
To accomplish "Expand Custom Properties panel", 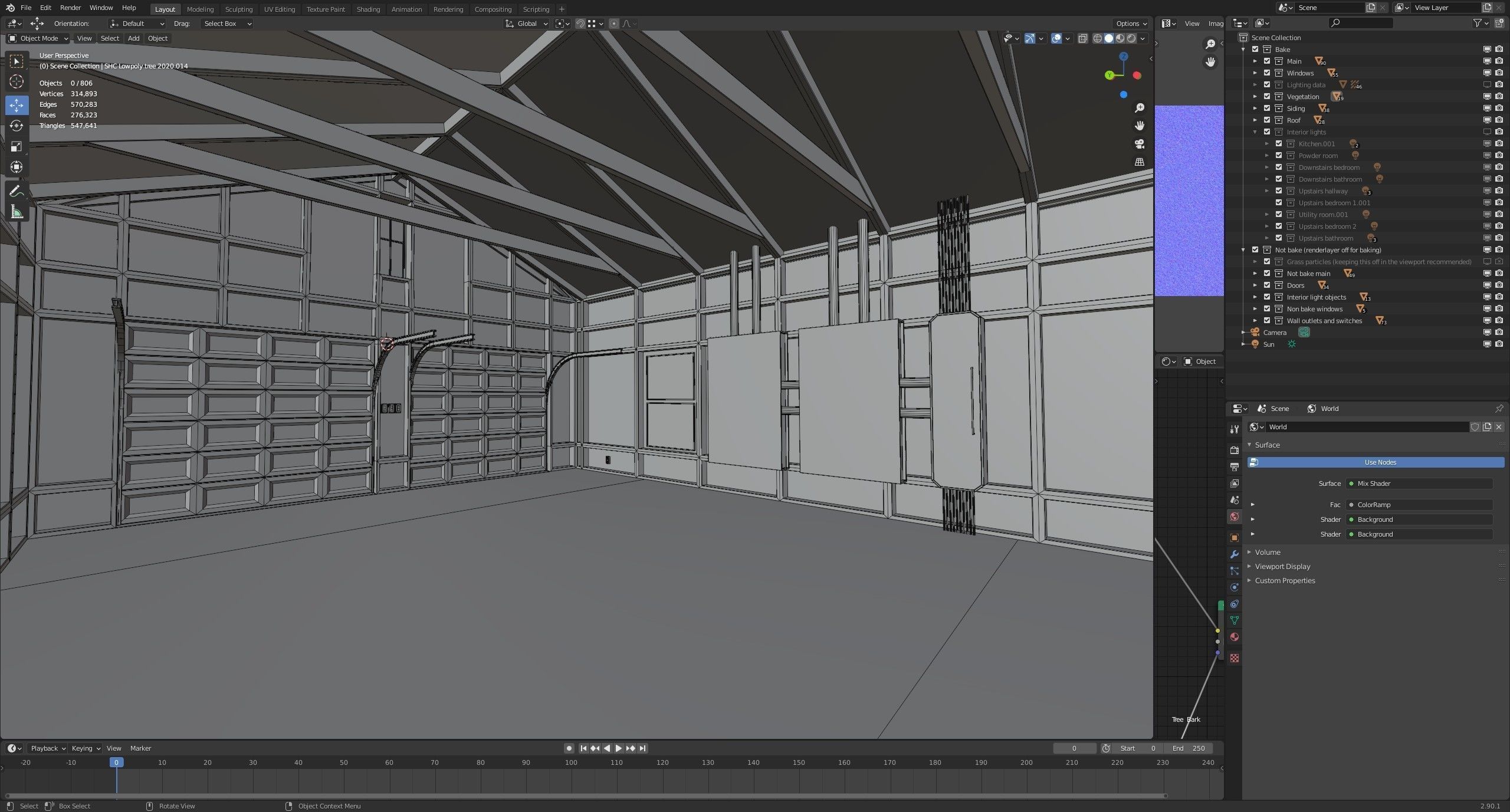I will pyautogui.click(x=1285, y=581).
